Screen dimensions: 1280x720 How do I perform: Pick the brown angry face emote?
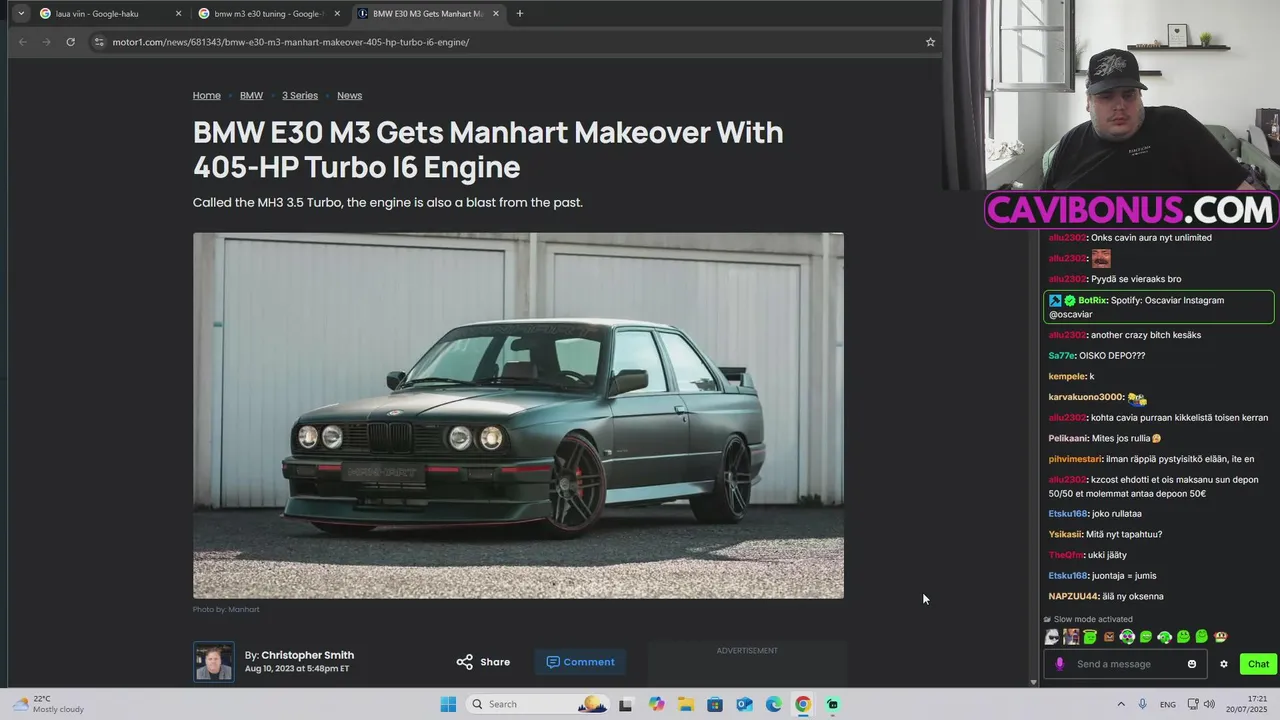1108,637
